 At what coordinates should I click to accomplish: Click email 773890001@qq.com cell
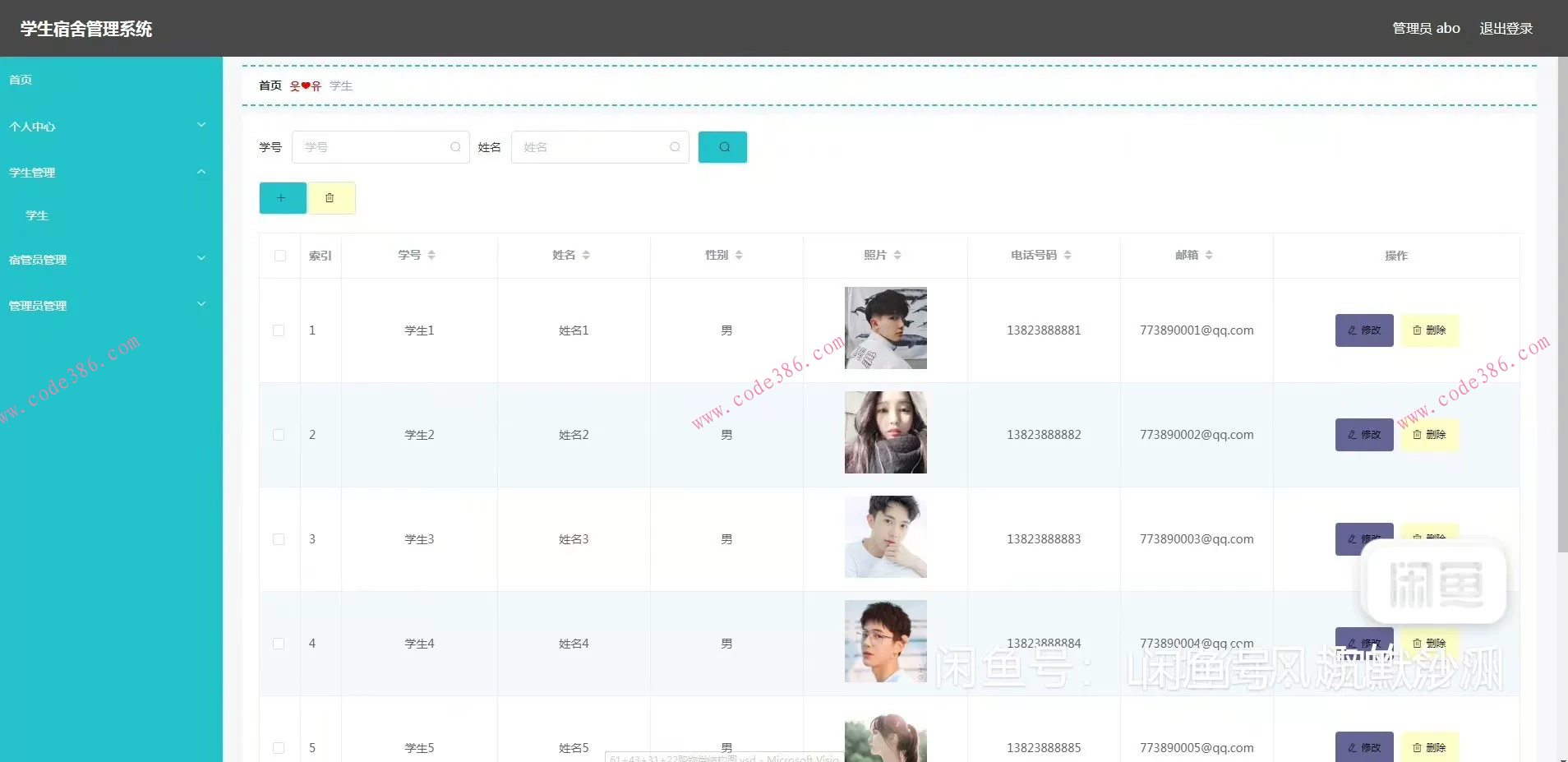click(1197, 330)
